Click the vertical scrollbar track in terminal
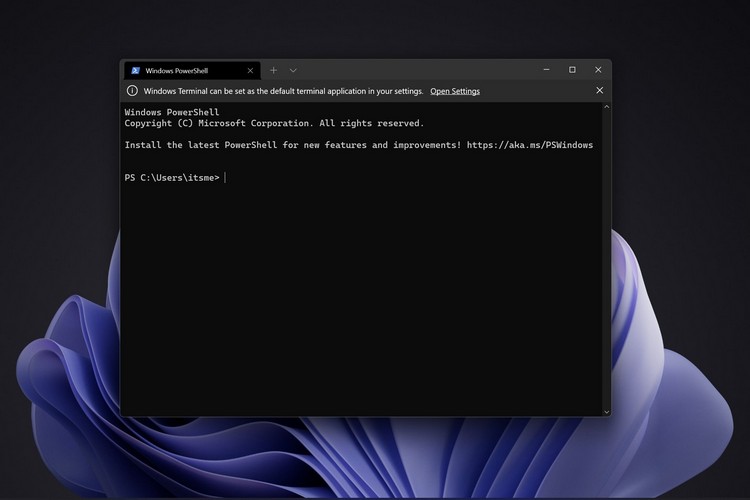Screen dimensions: 750x500 [607, 259]
